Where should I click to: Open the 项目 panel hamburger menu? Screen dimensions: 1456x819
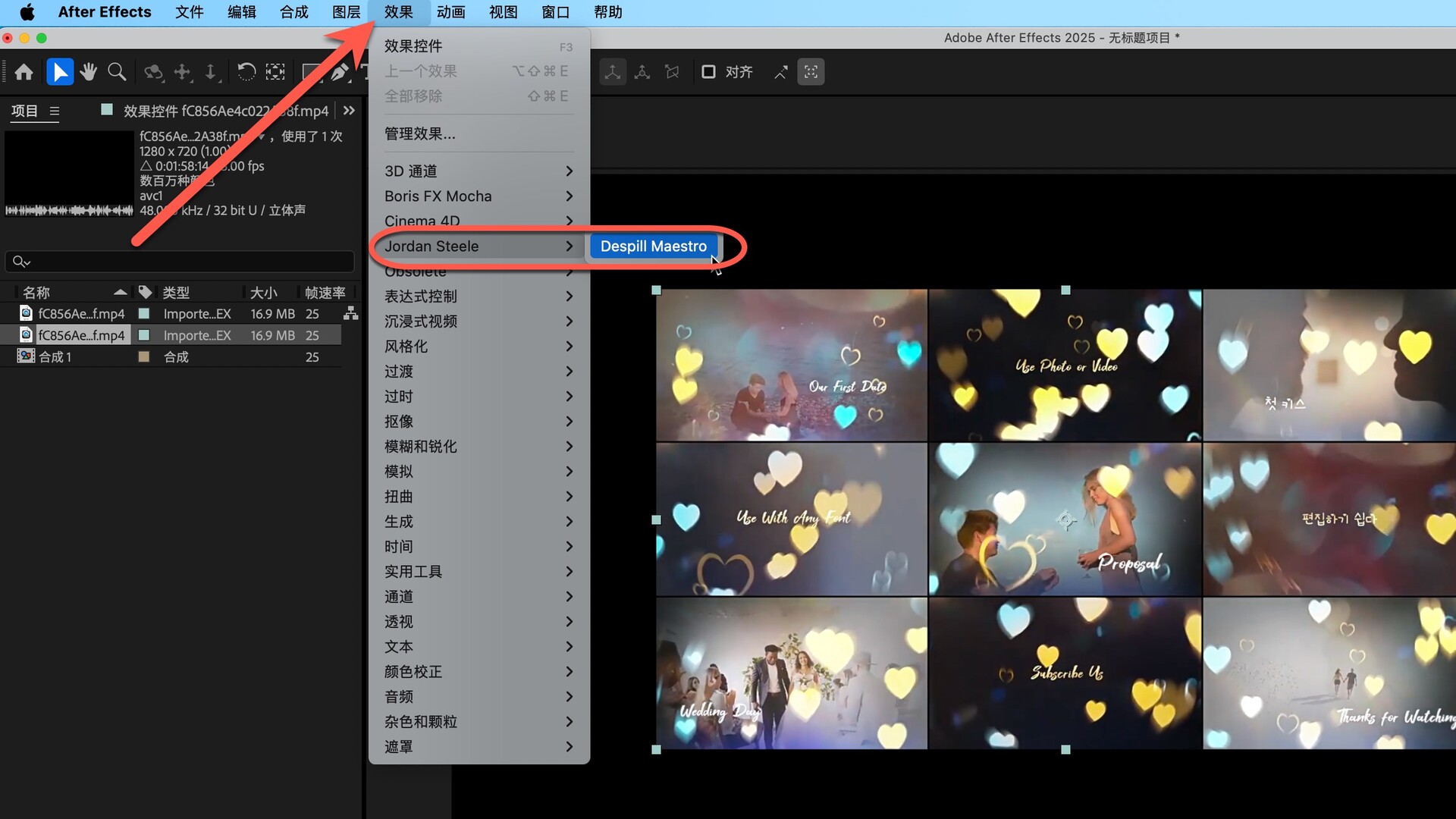click(x=55, y=111)
